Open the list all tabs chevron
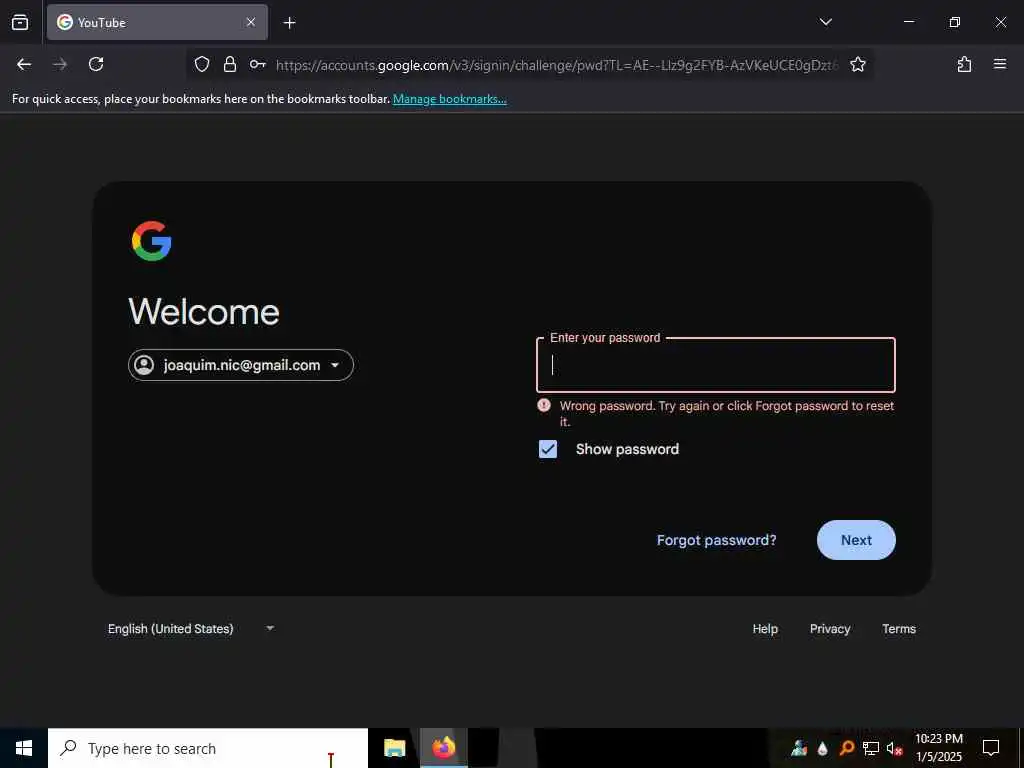1024x768 pixels. [825, 22]
